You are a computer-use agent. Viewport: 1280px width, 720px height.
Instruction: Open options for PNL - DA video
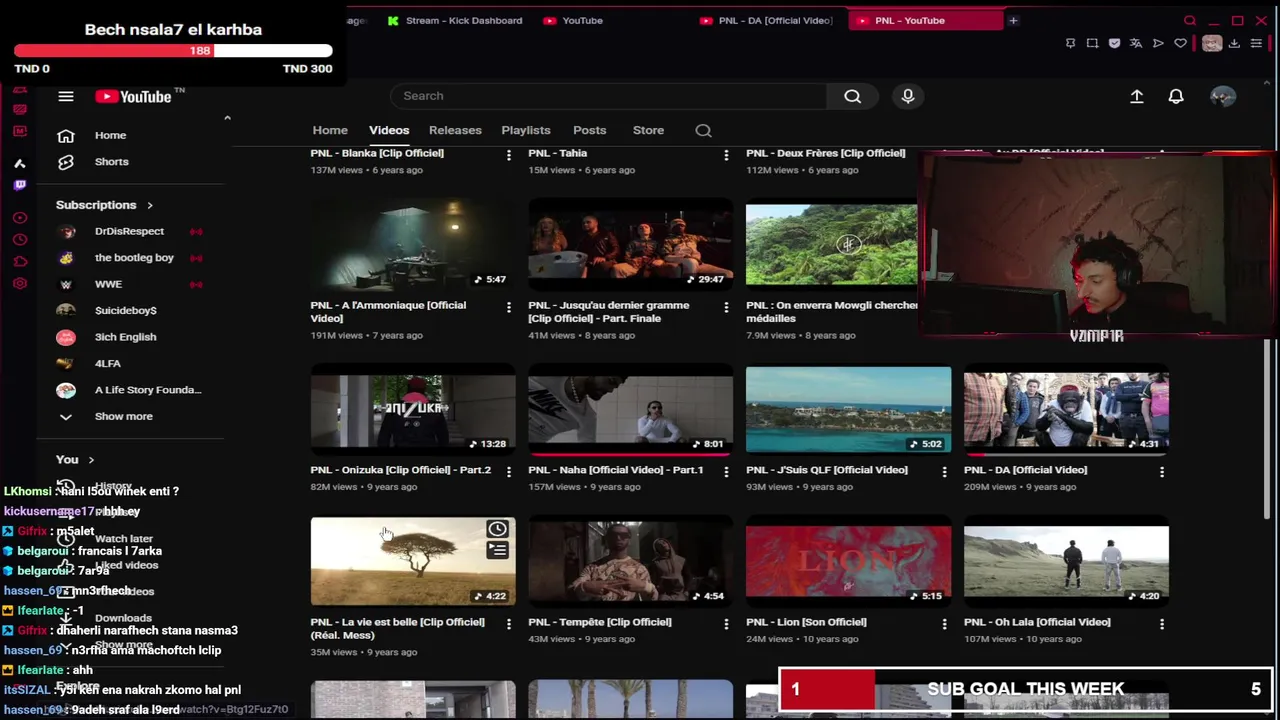pyautogui.click(x=1161, y=471)
